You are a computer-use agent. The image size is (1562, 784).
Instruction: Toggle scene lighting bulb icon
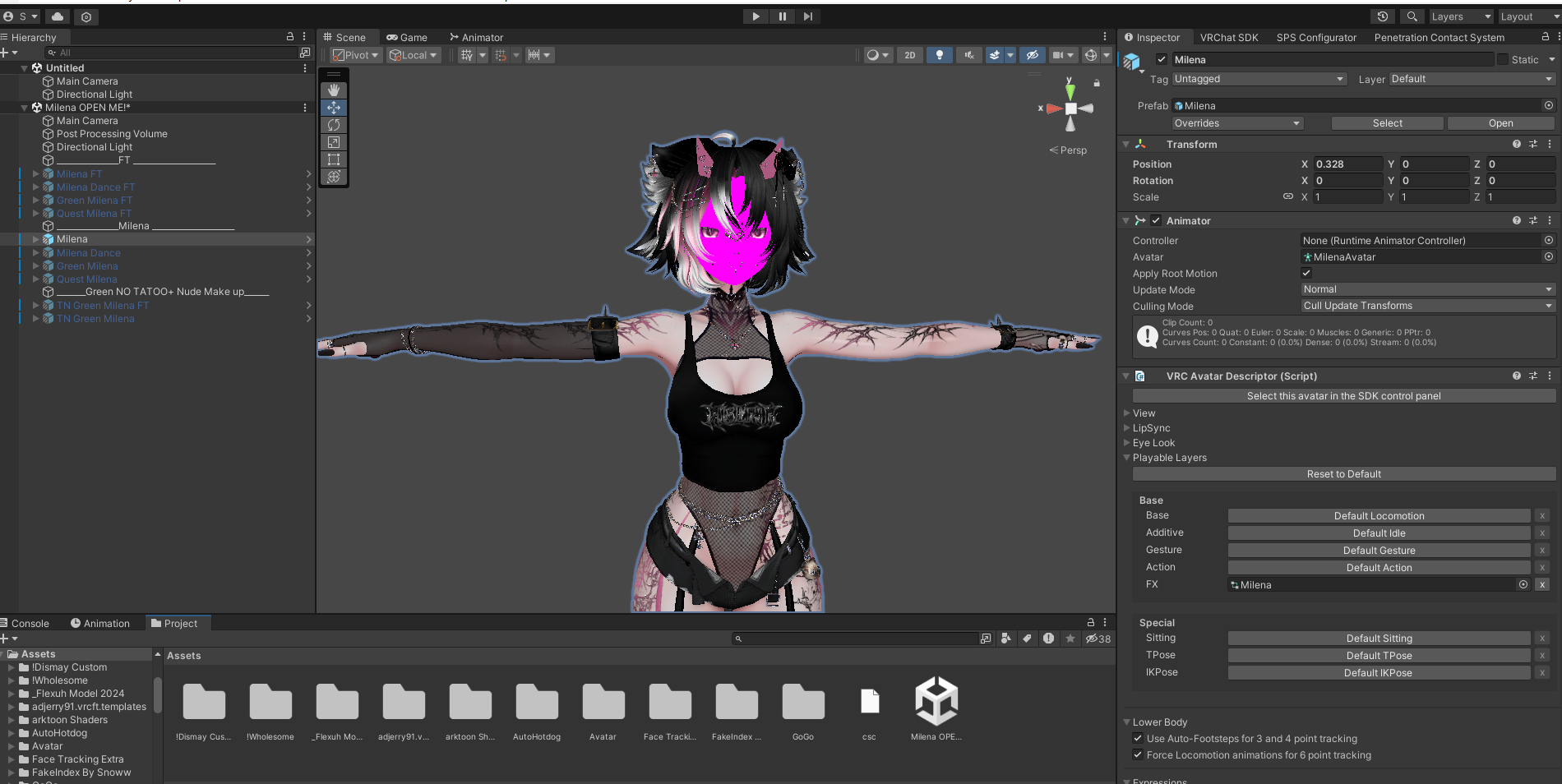[x=940, y=55]
